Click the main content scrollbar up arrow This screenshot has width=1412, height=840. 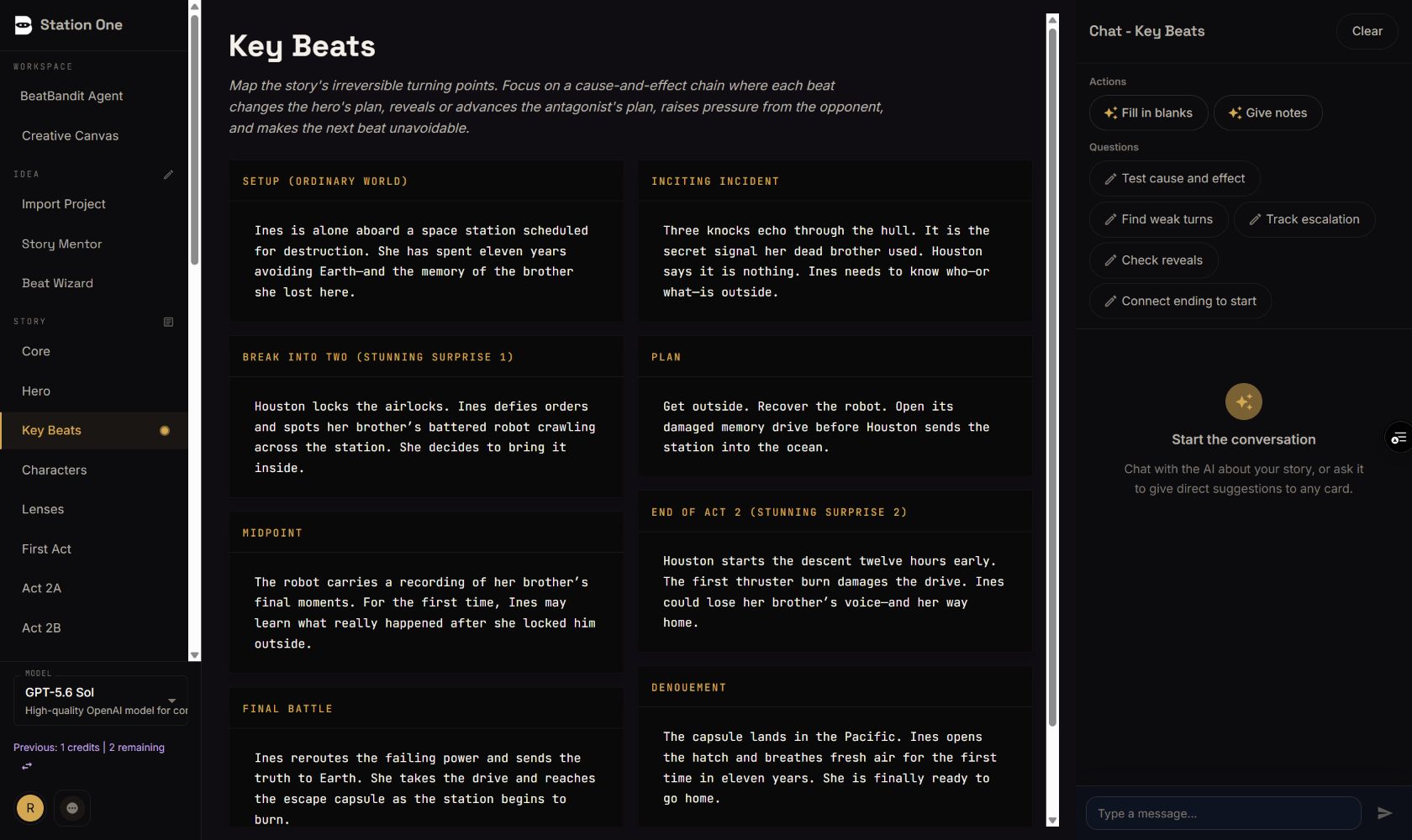(x=1052, y=20)
